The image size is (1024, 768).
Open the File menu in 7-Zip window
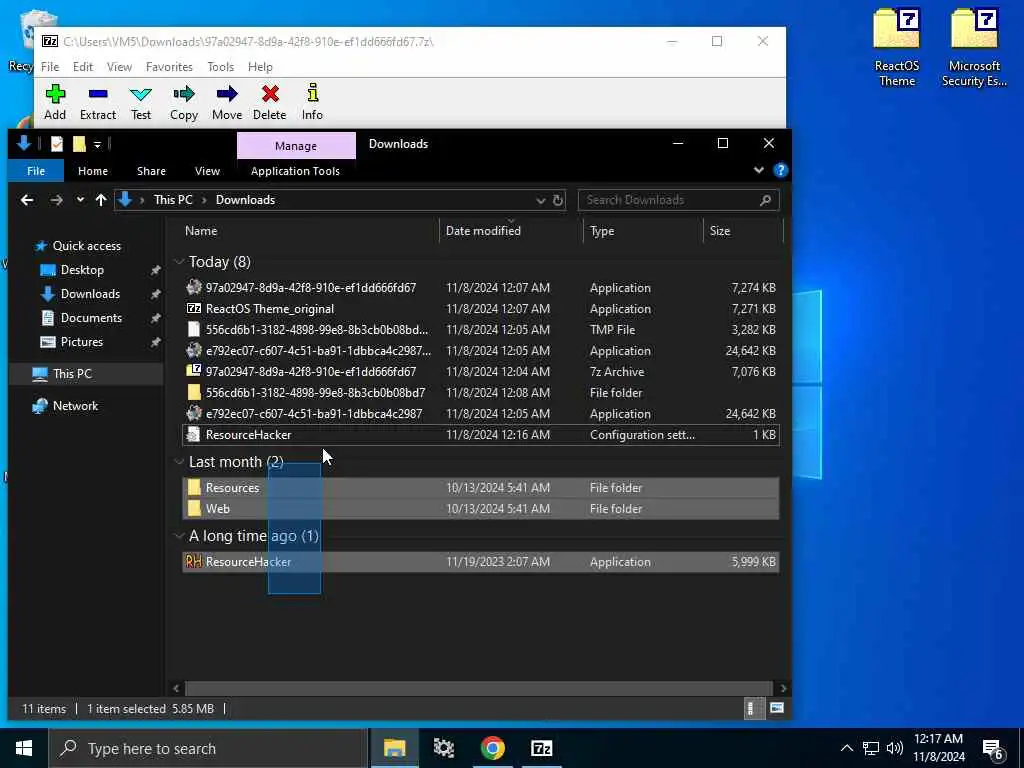pyautogui.click(x=50, y=67)
